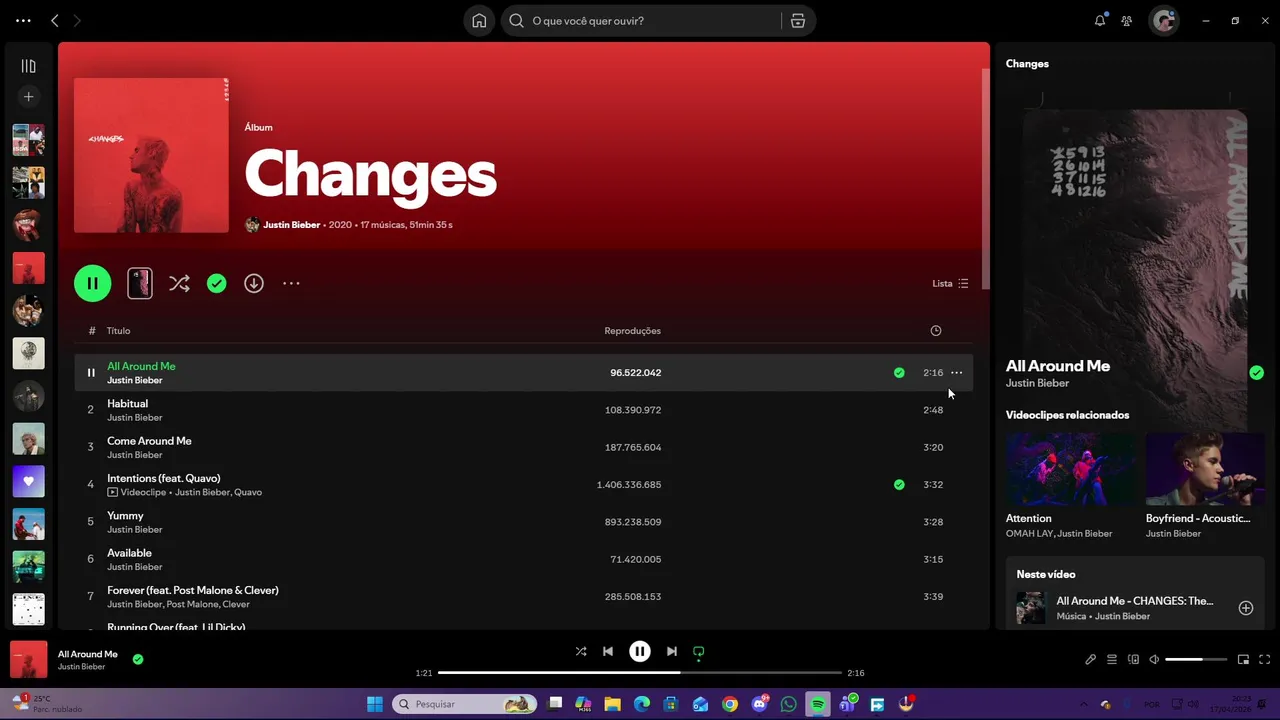Screen dimensions: 1280x720
Task: Open the miniplayer icon
Action: 1243,660
